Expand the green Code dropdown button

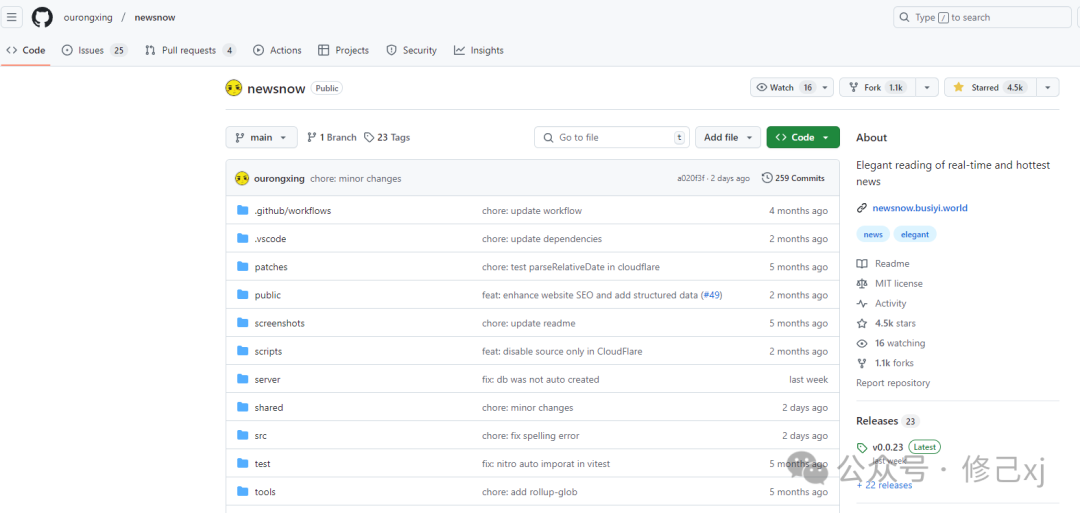coord(803,137)
